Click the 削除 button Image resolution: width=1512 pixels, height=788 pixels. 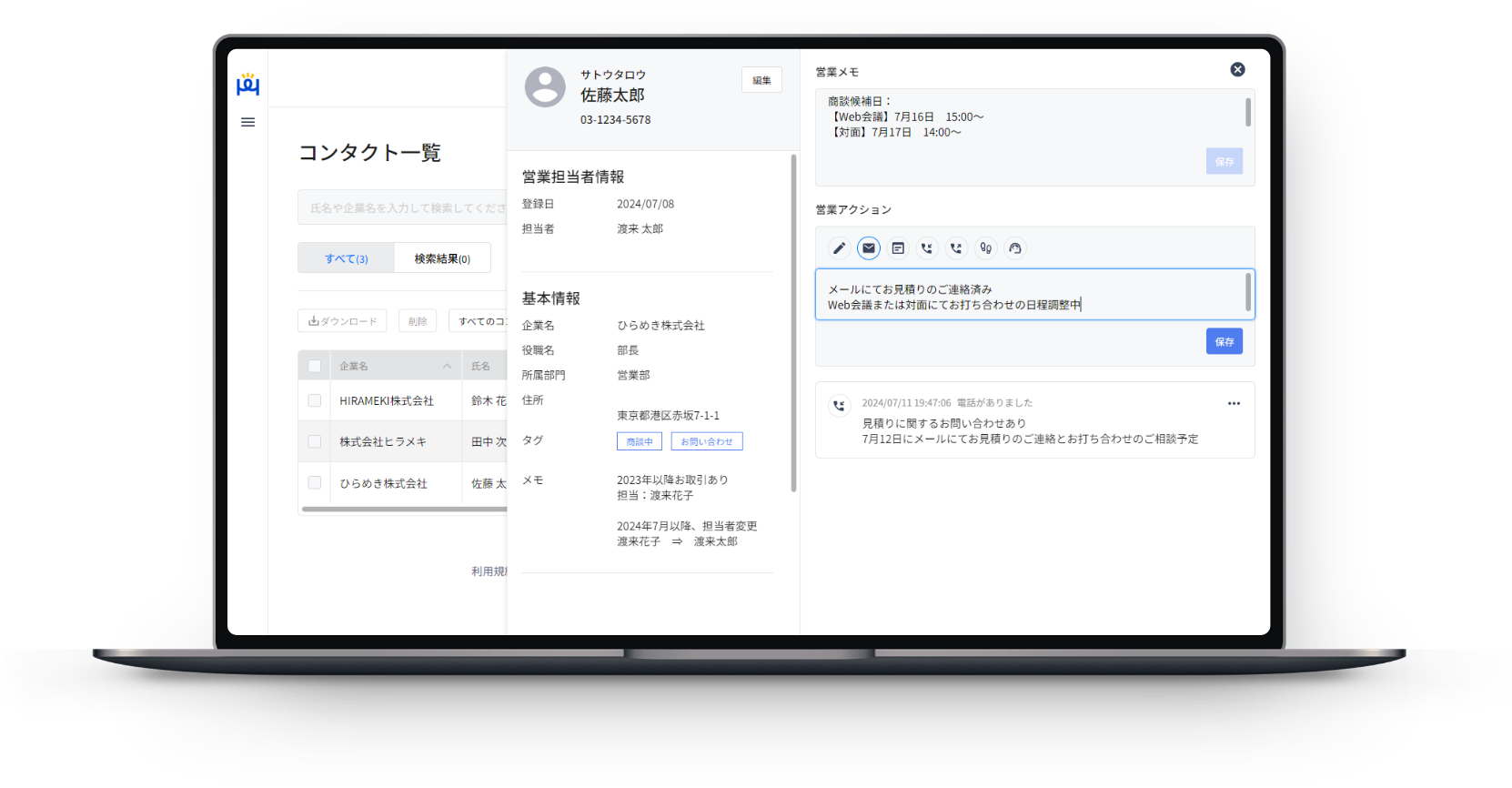pos(418,320)
